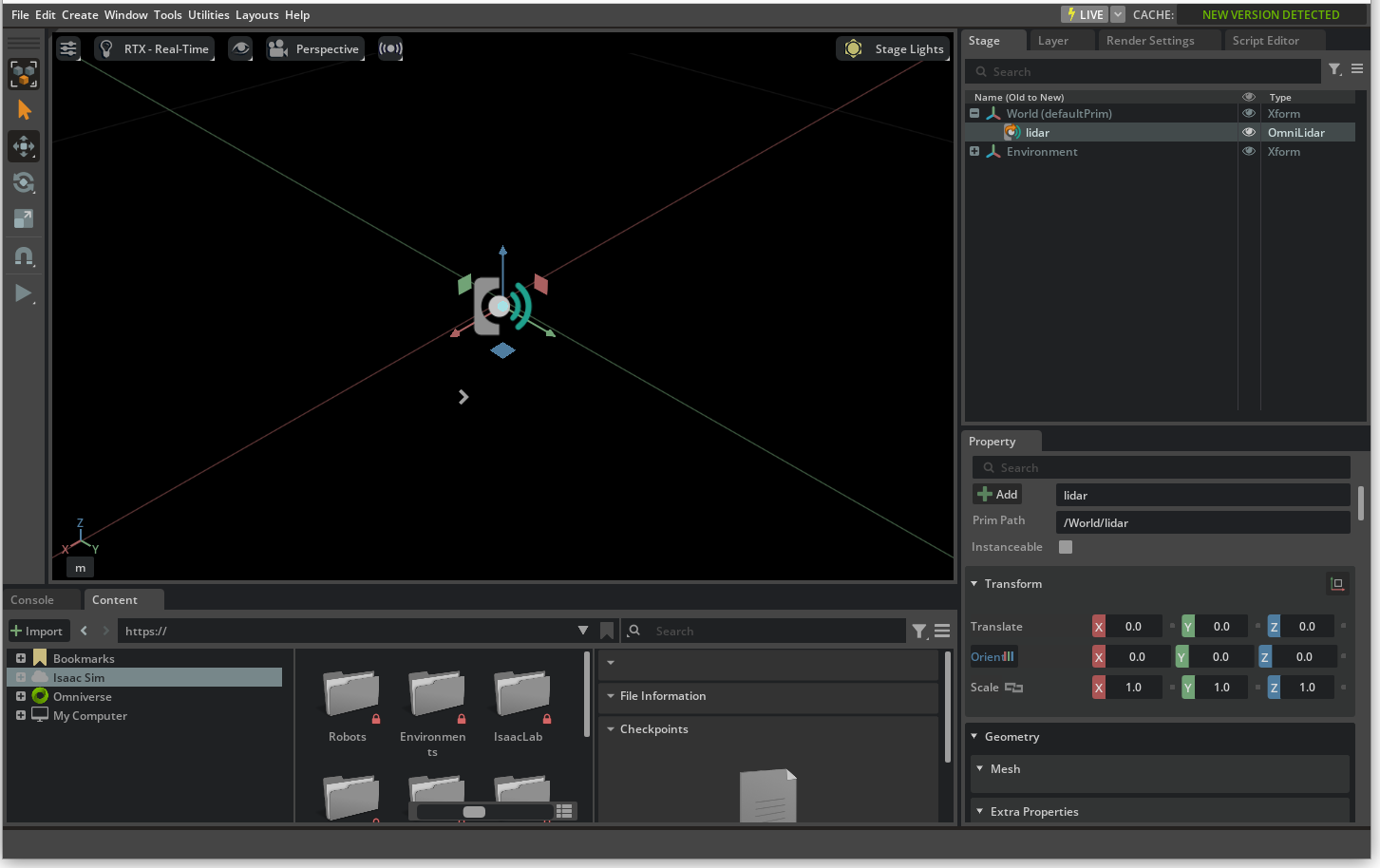Enable the Instanceable checkbox
The image size is (1380, 868).
(x=1066, y=547)
